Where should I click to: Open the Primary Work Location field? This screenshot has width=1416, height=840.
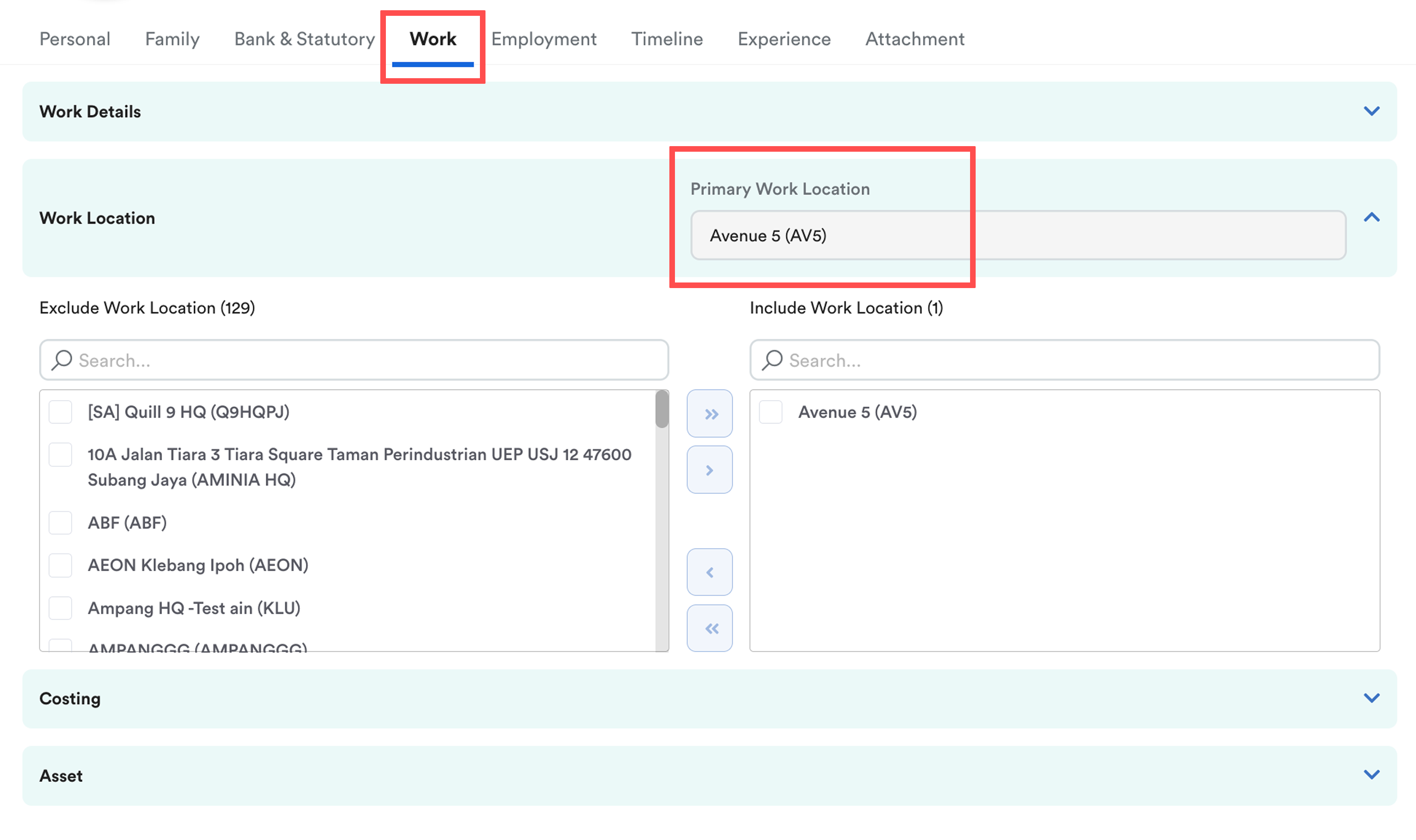tap(1018, 235)
